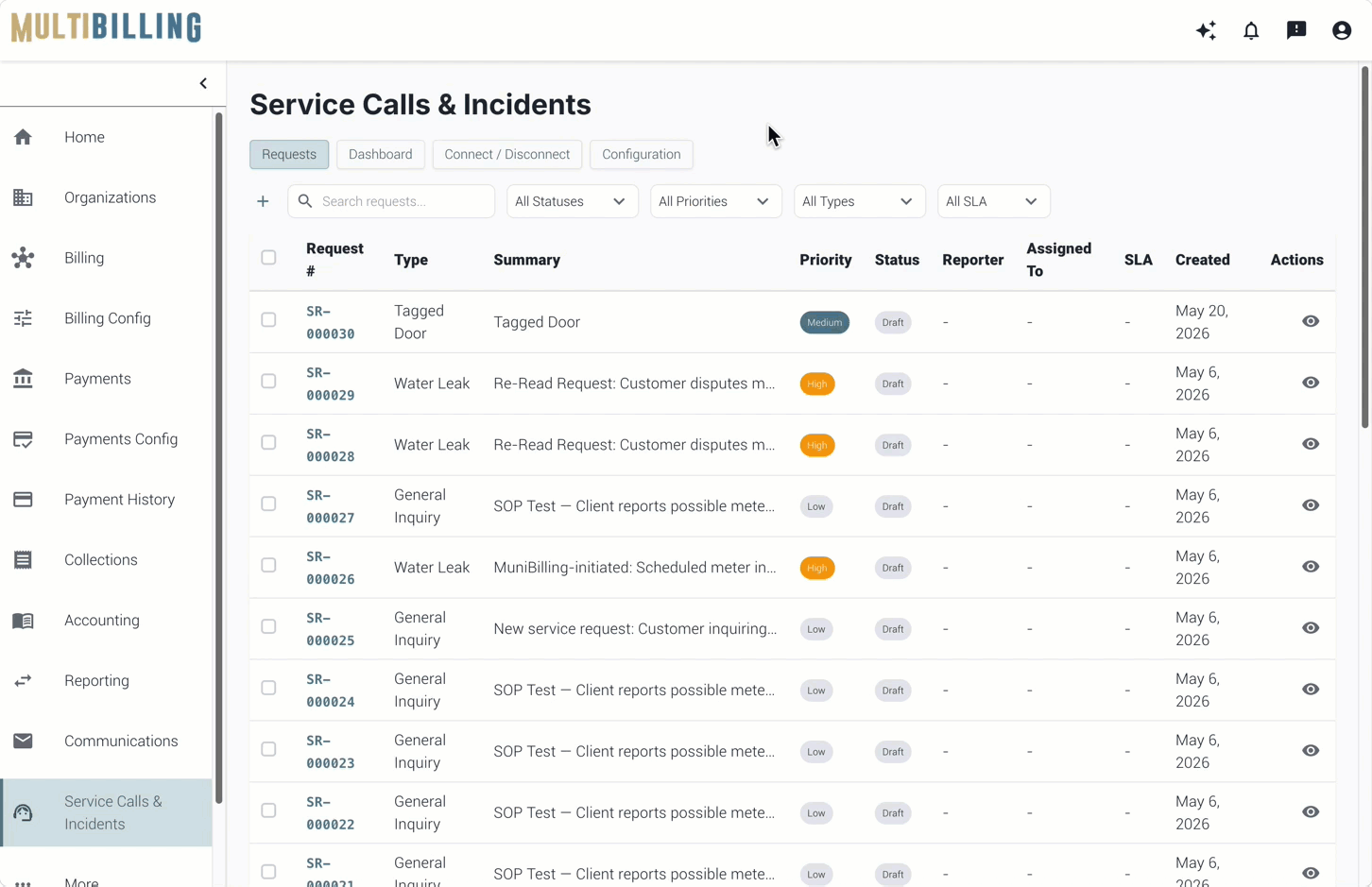This screenshot has width=1372, height=887.
Task: Check the box for SR-000024
Action: 268,688
